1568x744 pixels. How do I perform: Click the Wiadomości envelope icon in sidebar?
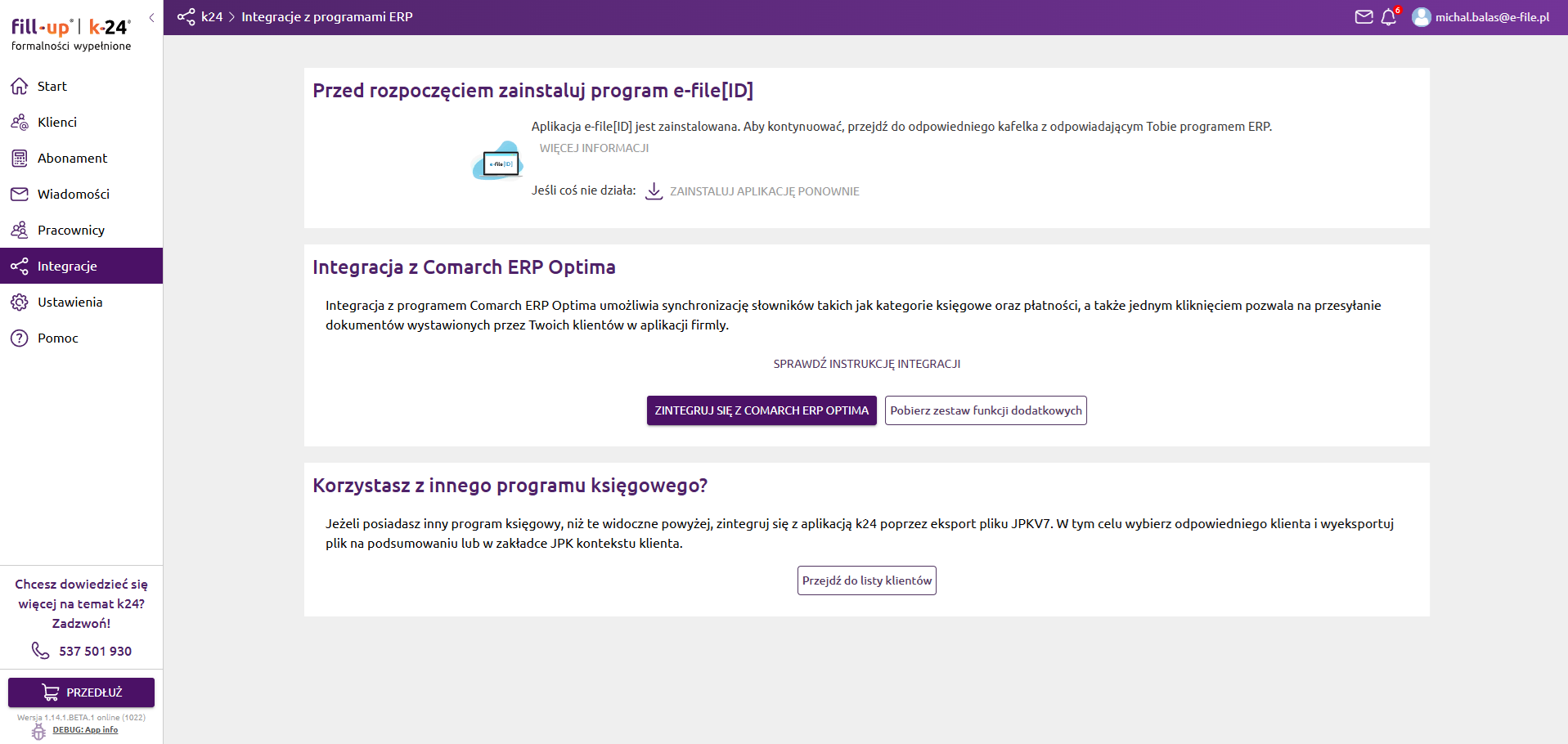pos(20,194)
